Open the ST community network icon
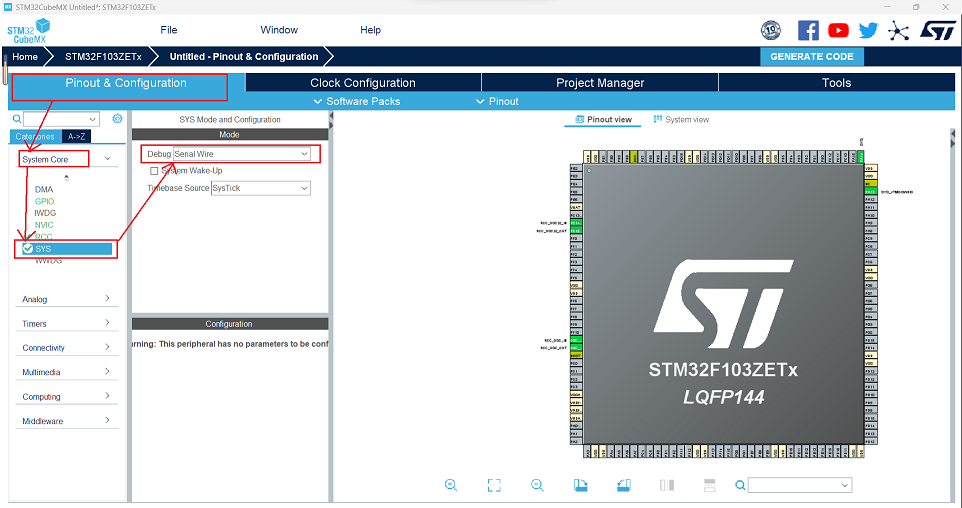The image size is (962, 508). [x=898, y=31]
